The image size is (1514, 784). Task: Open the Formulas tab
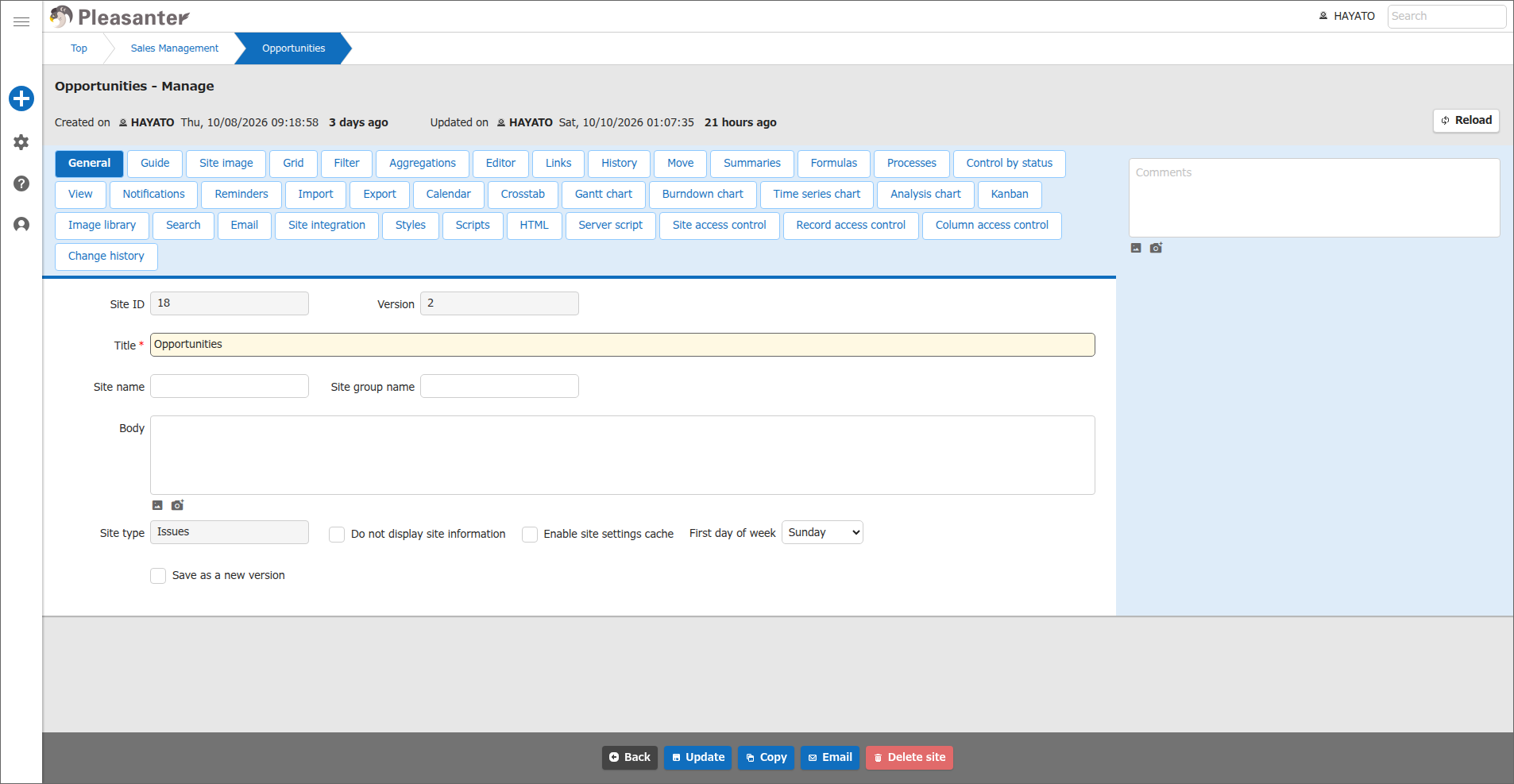[x=834, y=164]
